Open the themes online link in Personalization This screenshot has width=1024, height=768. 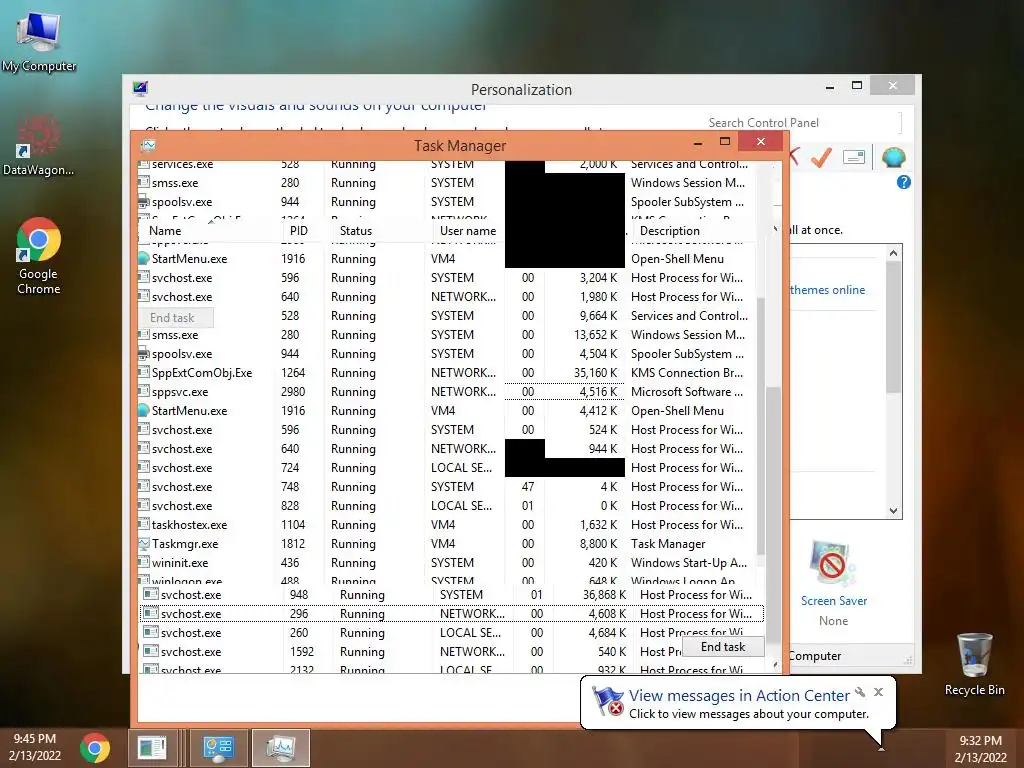(x=827, y=289)
